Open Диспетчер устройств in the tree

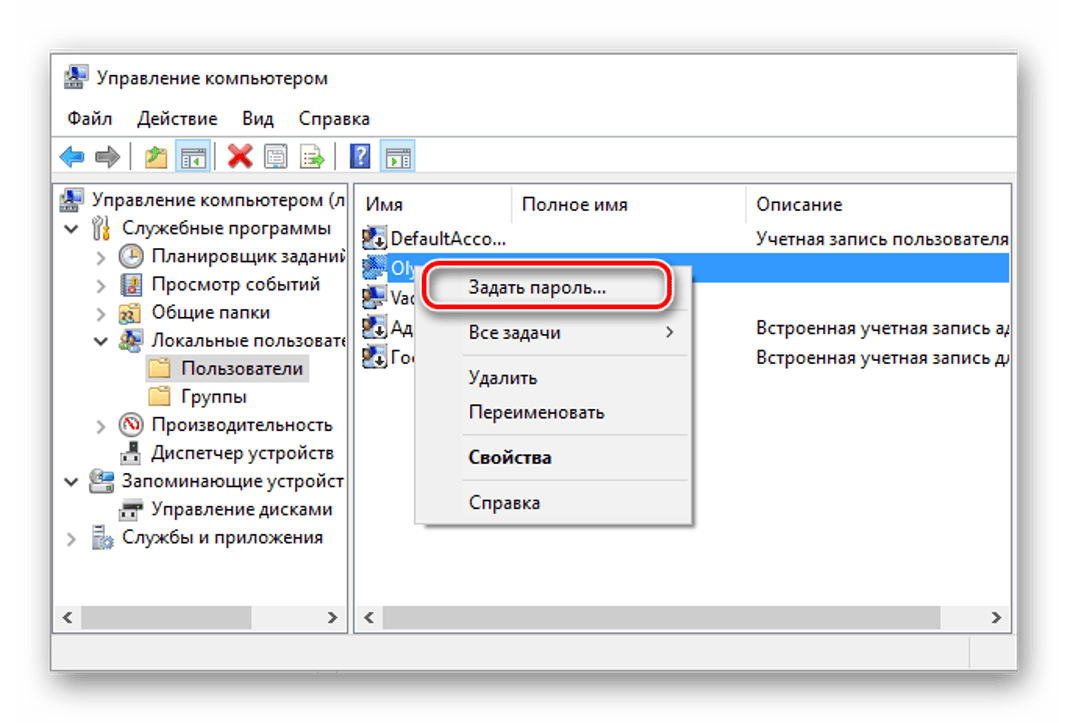242,453
